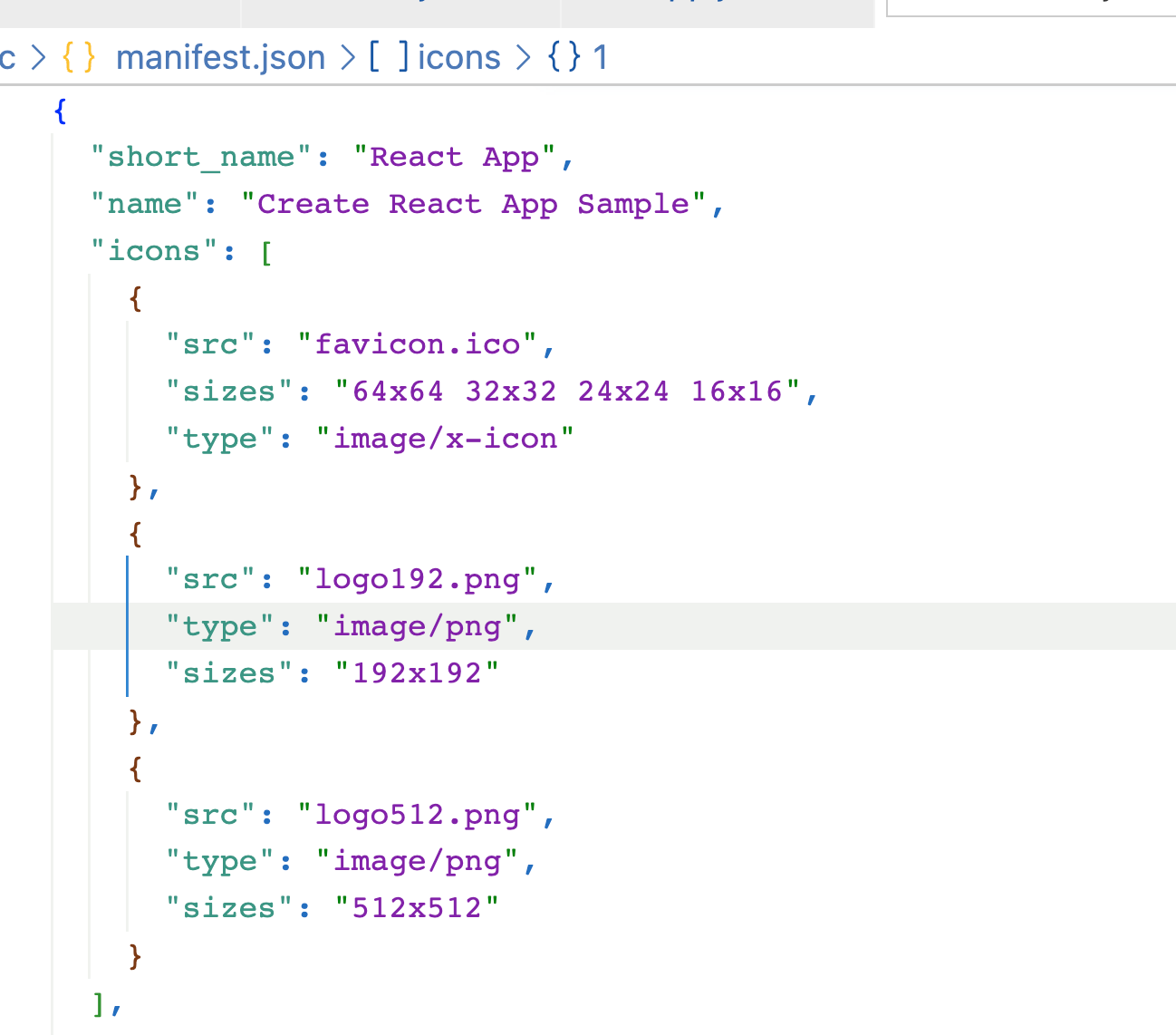Select the 'short_name' JSON key
The image size is (1176, 1035).
200,157
